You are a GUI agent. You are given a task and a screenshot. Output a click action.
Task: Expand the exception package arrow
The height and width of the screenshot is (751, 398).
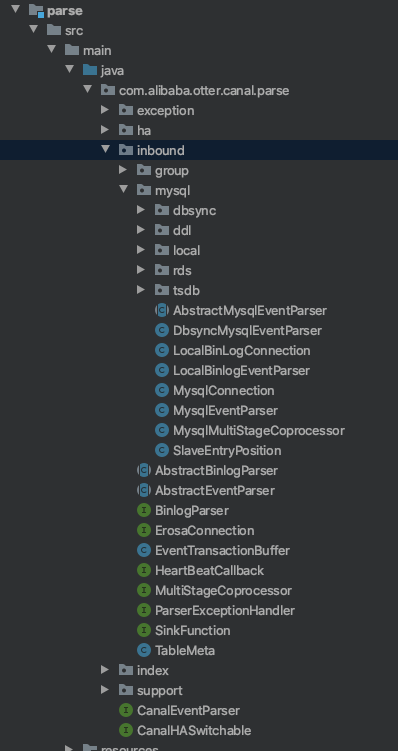pyautogui.click(x=105, y=110)
